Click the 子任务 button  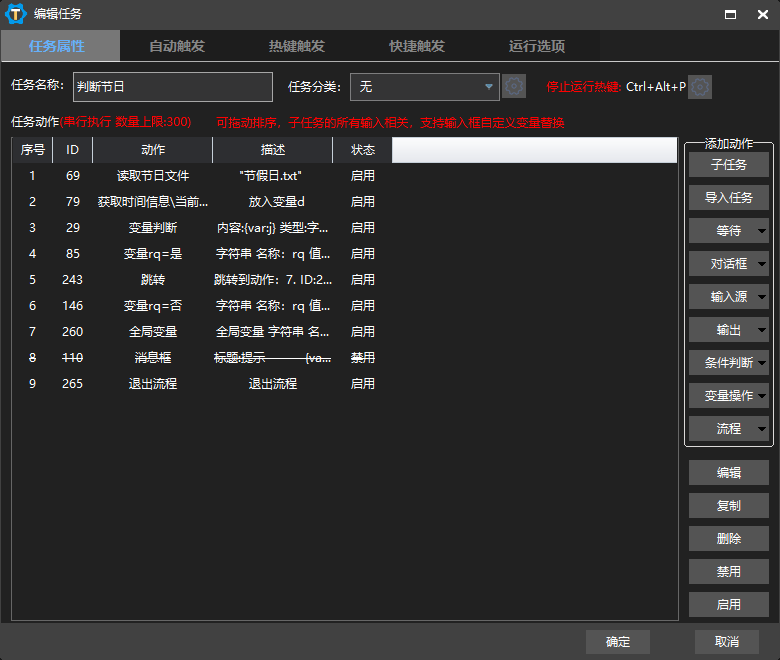[728, 165]
